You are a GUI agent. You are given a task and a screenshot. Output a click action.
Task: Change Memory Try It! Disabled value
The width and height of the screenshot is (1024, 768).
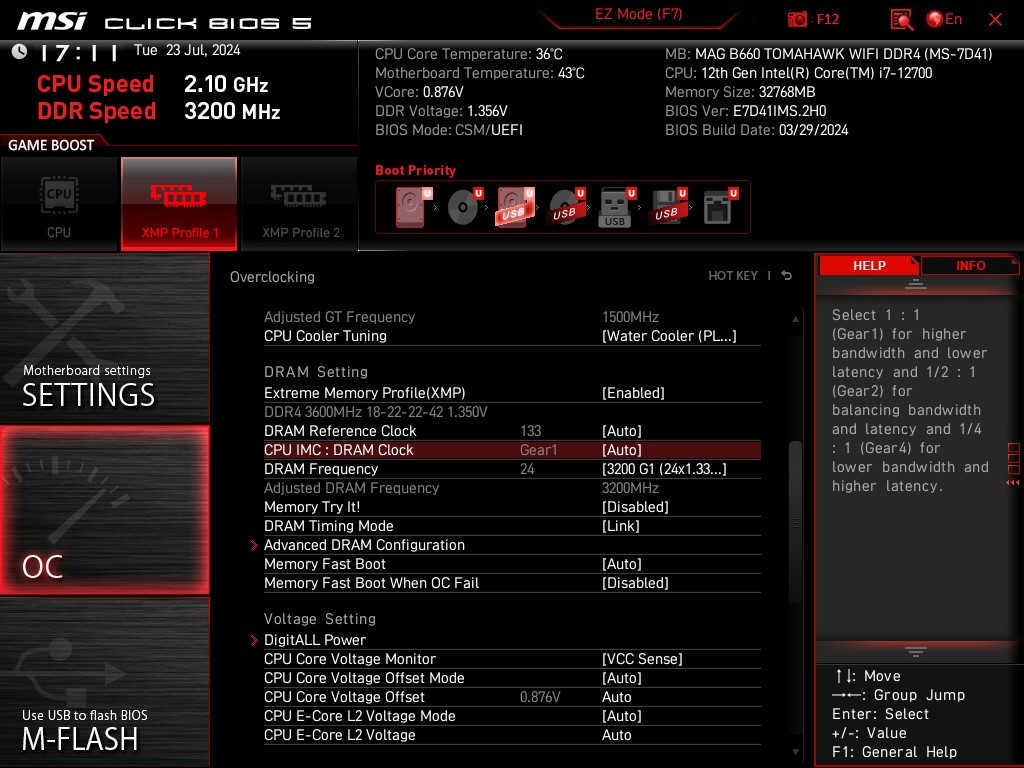(635, 507)
